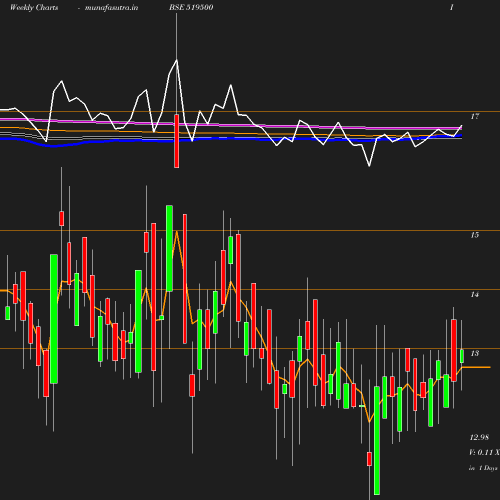Click the last green candle beside the 13 label
Screen dimensions: 500x500
tap(462, 356)
